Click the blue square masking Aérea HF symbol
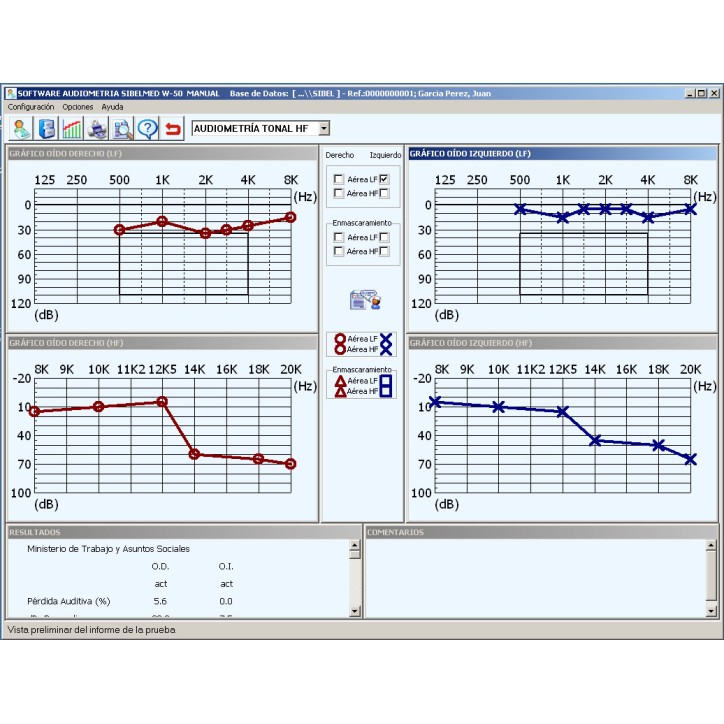The width and height of the screenshot is (724, 724). (386, 392)
